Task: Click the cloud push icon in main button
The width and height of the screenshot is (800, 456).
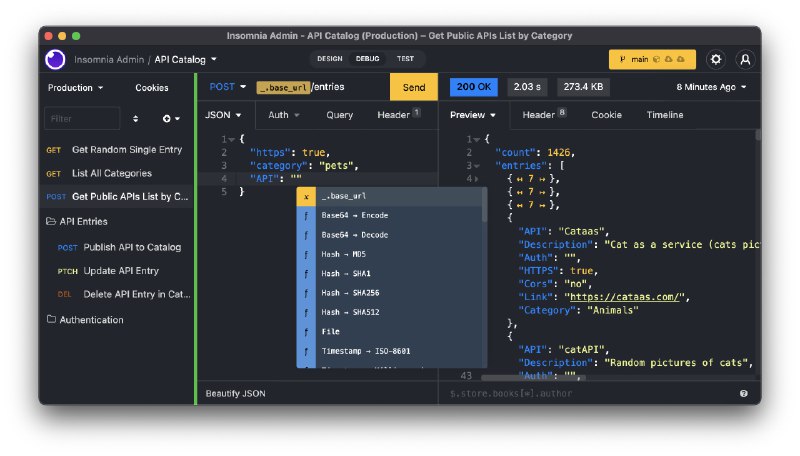Action: pyautogui.click(x=681, y=60)
